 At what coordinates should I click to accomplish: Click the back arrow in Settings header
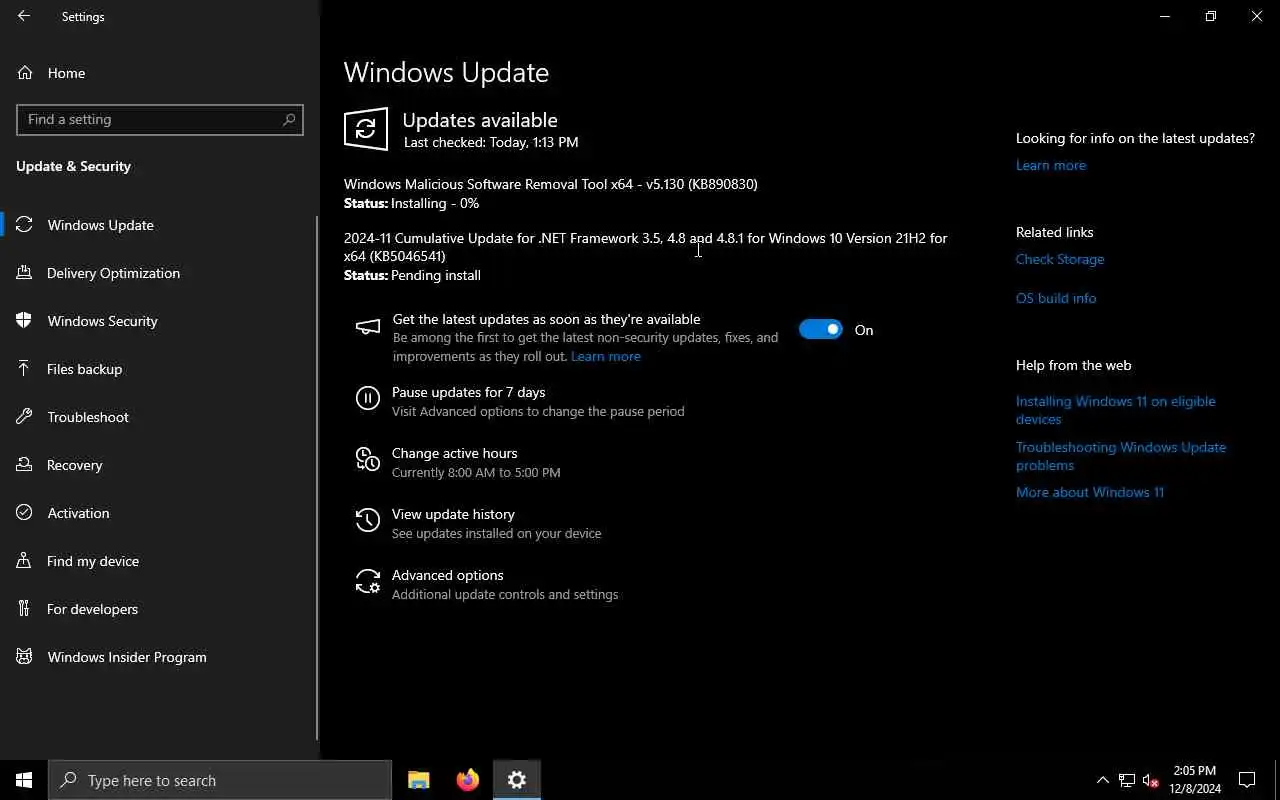coord(24,16)
